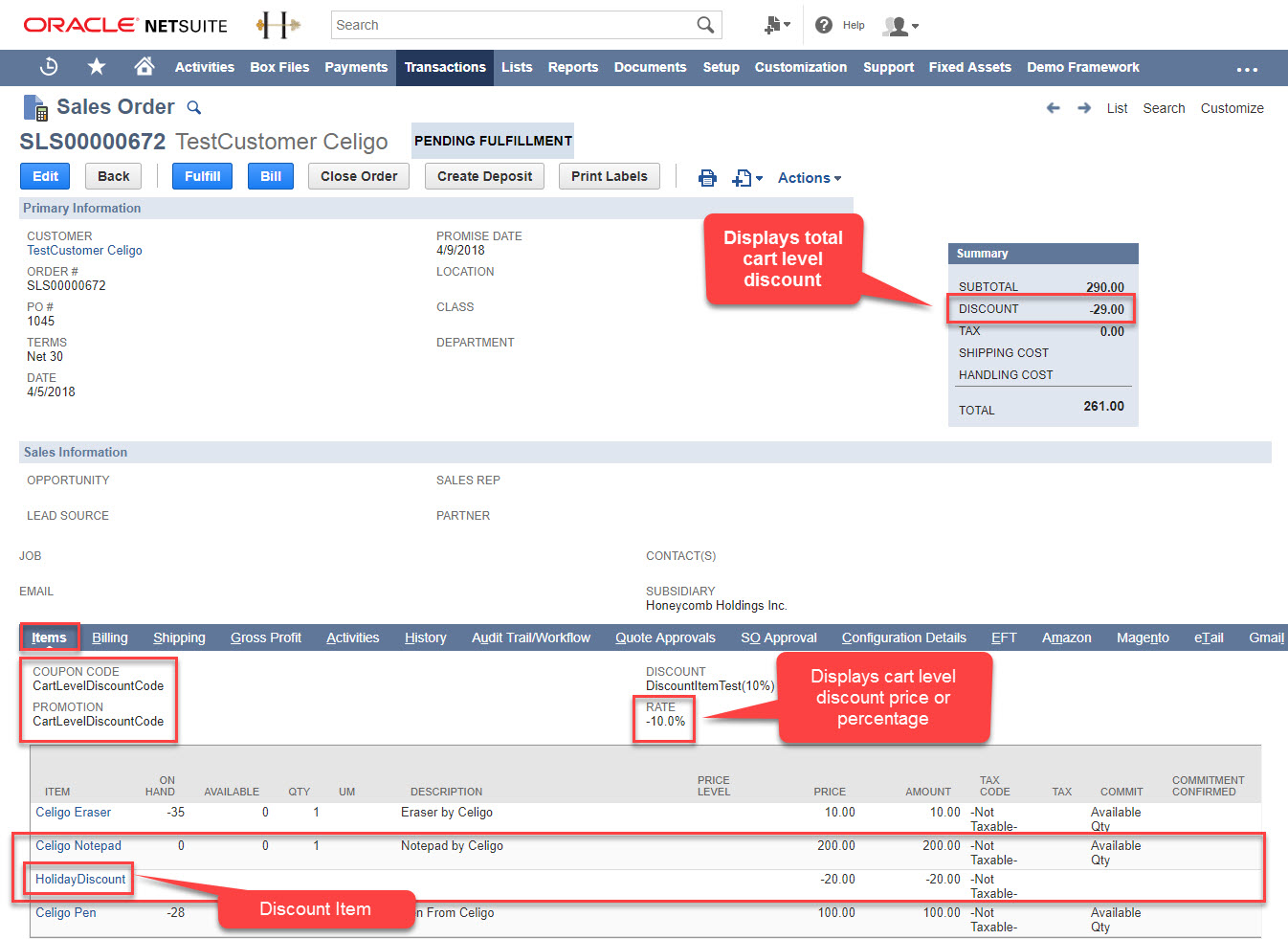This screenshot has width=1288, height=939.
Task: Expand the ellipsis overflow menu
Action: [x=1247, y=68]
